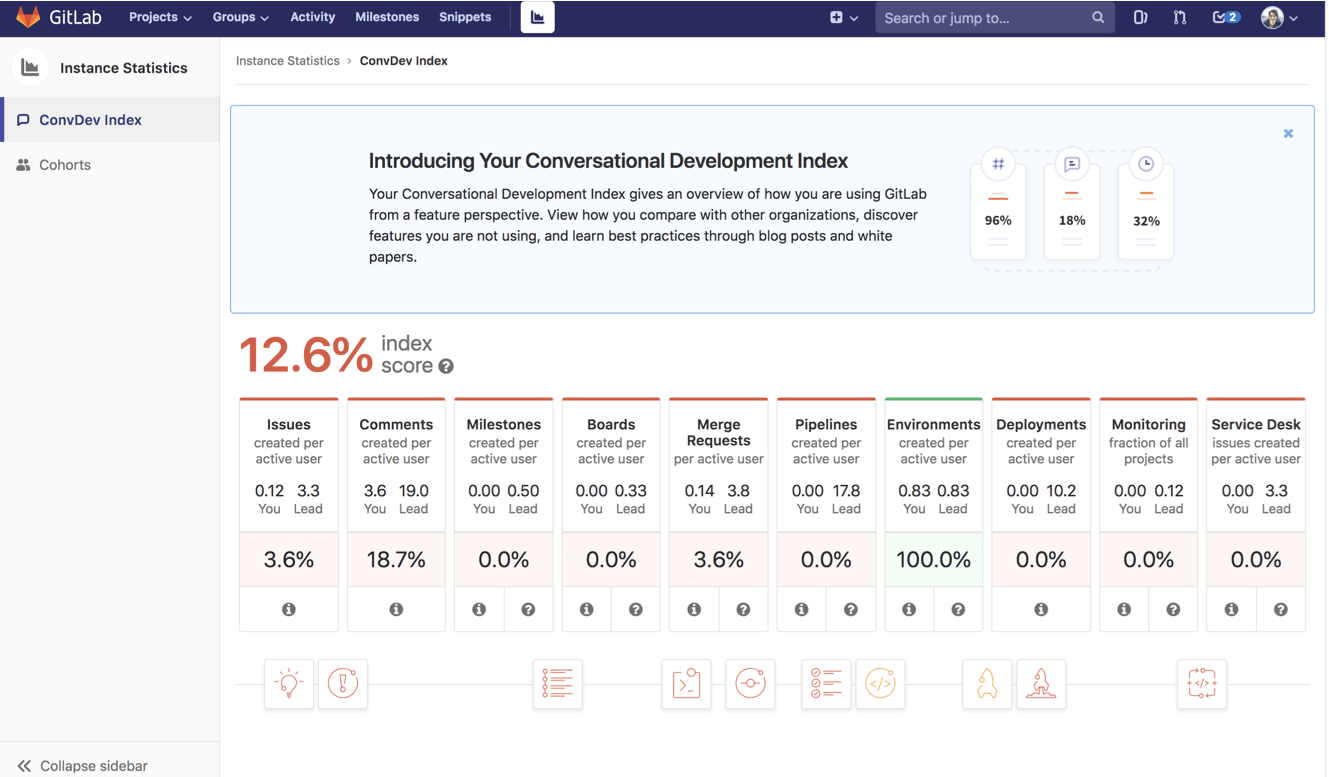The image size is (1329, 777).
Task: Open Activity in the top navigation
Action: [312, 17]
